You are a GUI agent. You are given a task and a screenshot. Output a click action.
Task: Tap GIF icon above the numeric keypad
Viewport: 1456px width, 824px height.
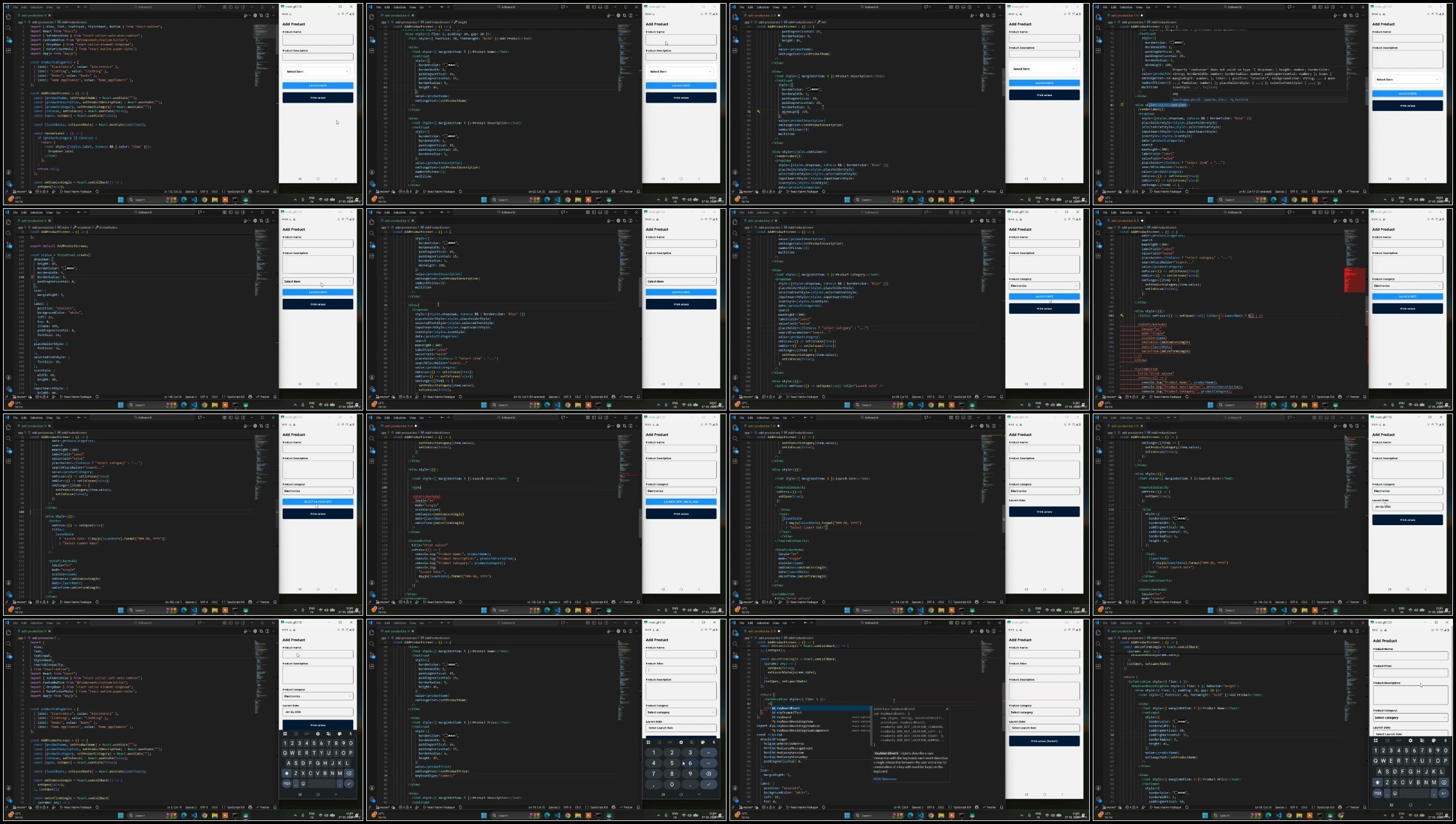(x=670, y=742)
